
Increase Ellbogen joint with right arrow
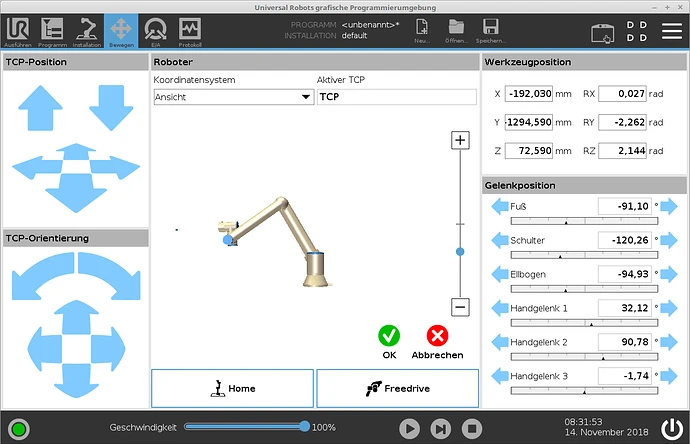pos(669,274)
